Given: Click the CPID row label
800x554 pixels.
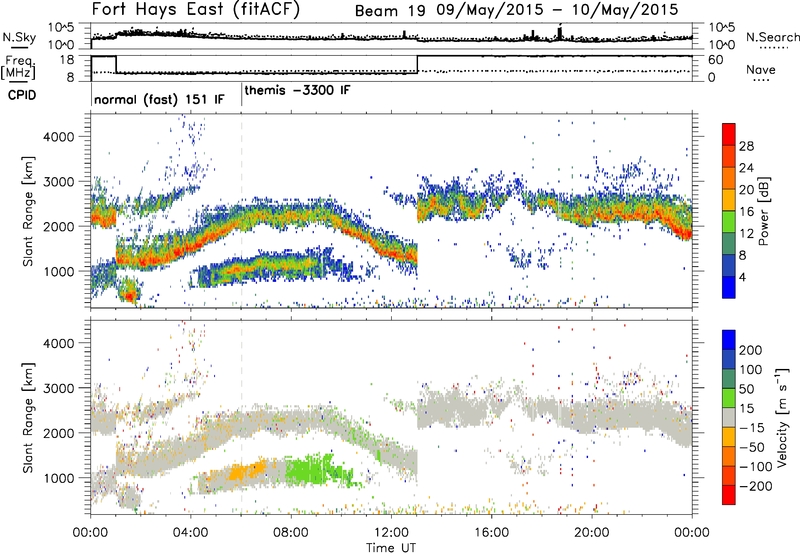Looking at the screenshot, I should click(22, 95).
